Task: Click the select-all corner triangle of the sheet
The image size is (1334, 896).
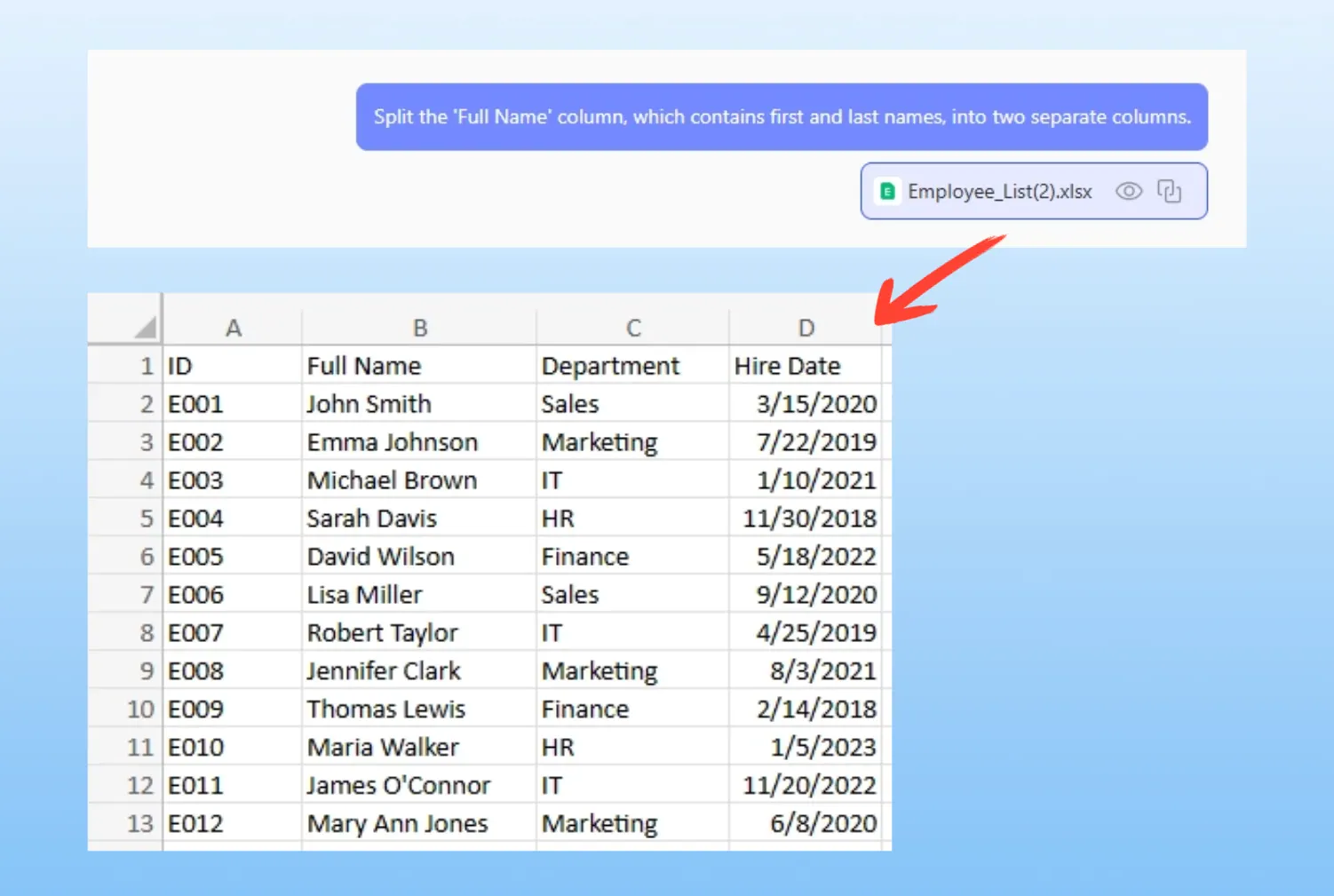Action: 145,329
